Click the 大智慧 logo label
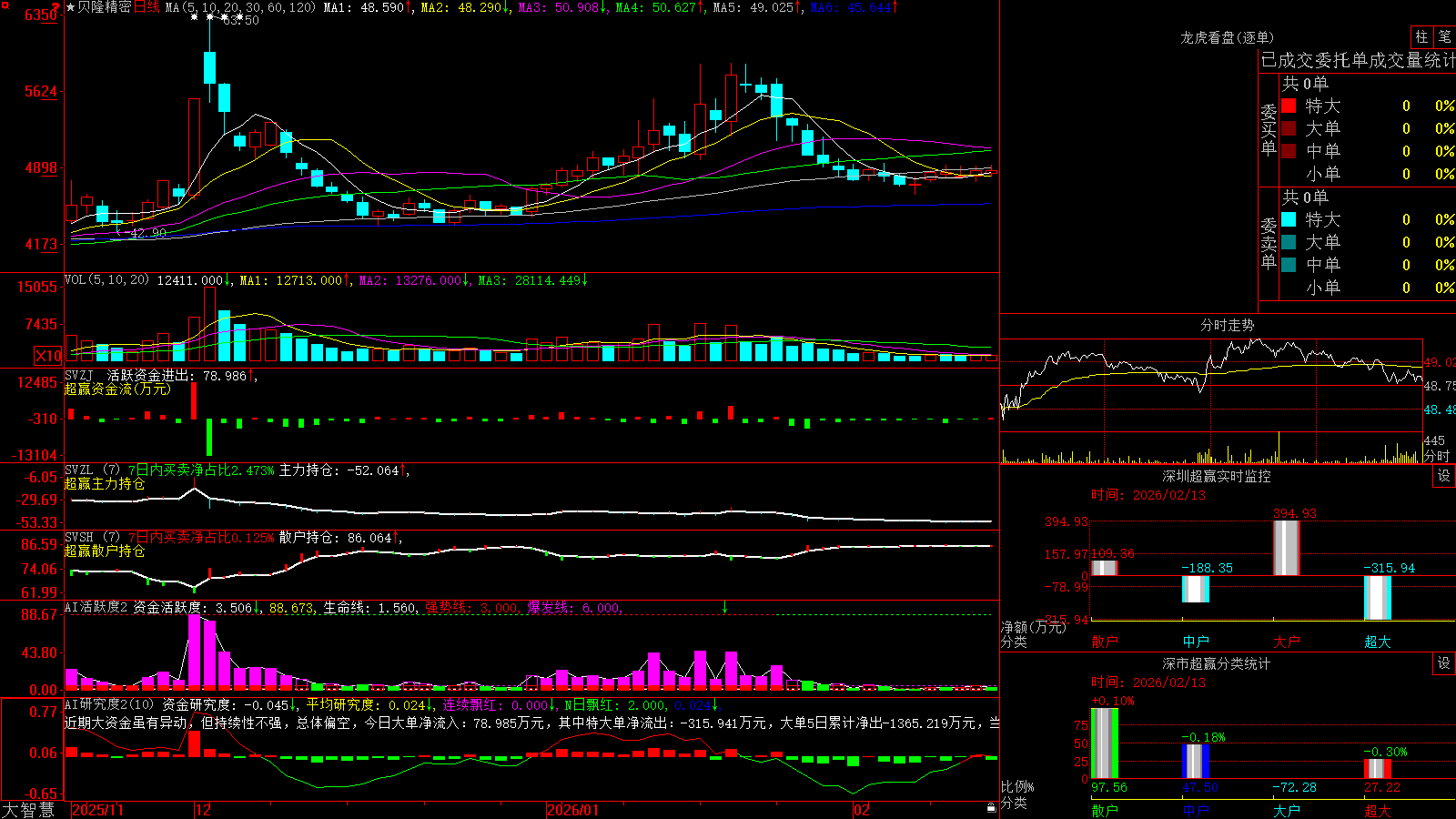 (x=29, y=810)
